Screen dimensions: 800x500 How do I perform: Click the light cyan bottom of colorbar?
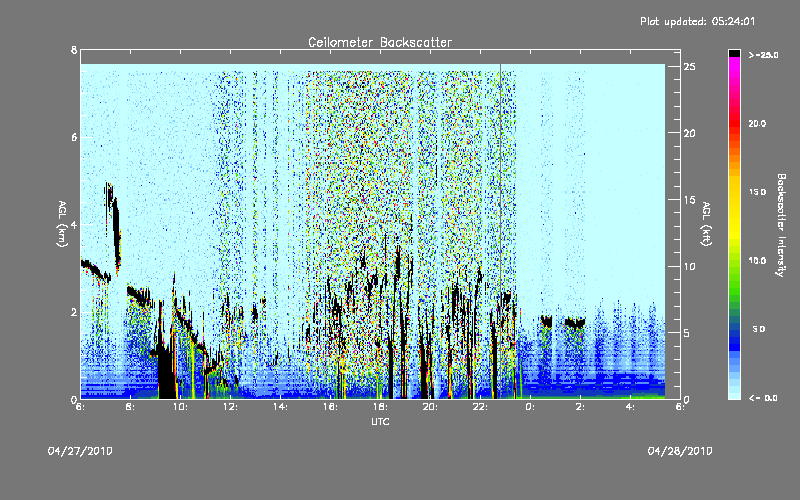(x=734, y=394)
